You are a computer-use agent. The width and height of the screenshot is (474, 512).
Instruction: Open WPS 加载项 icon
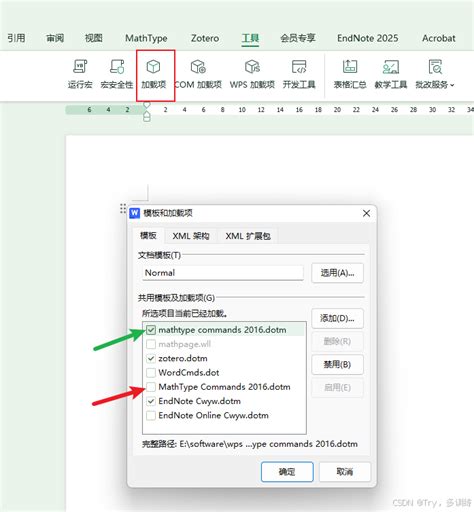pos(252,75)
